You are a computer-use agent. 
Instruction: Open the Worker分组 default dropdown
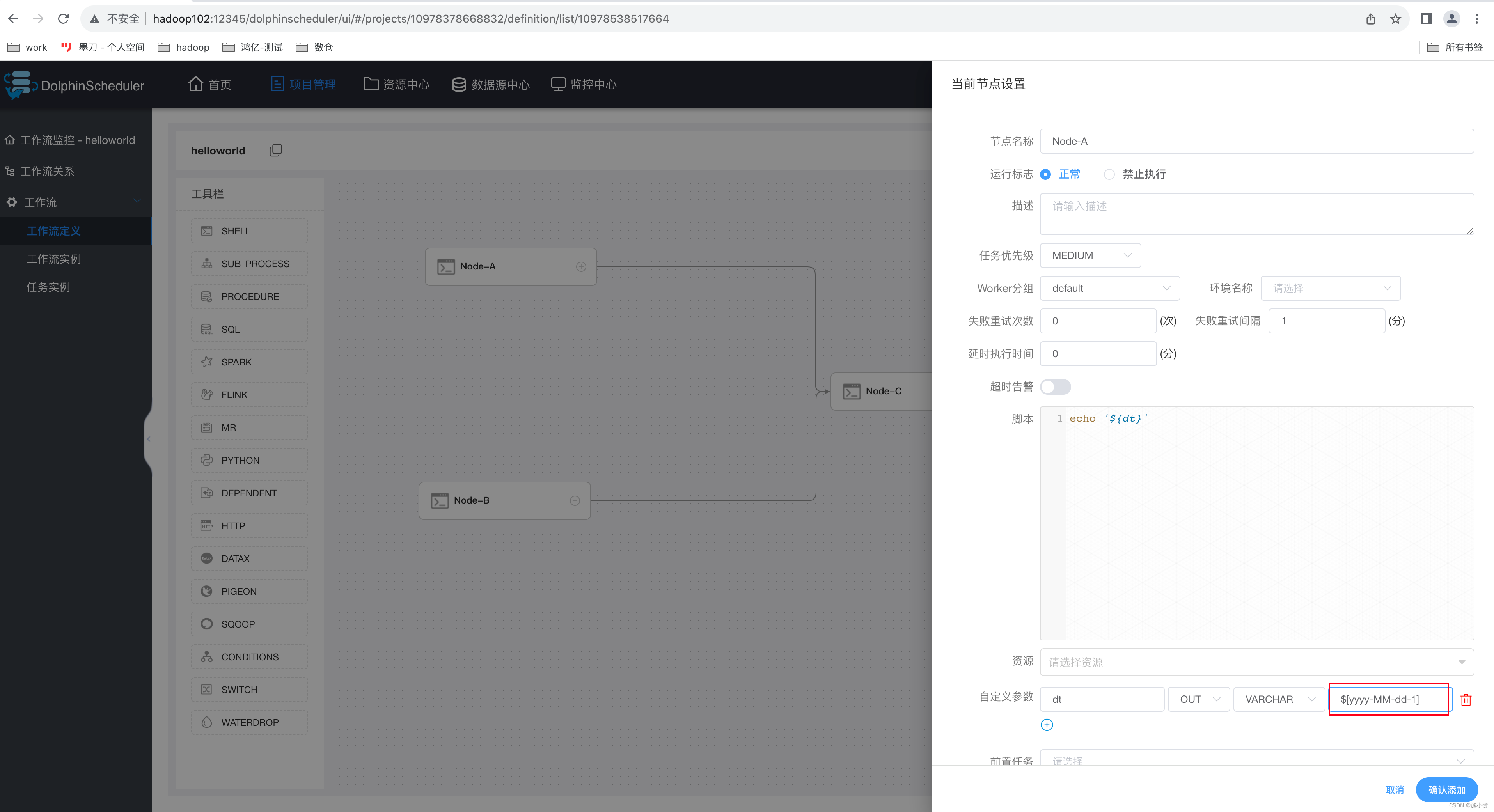pos(1109,288)
